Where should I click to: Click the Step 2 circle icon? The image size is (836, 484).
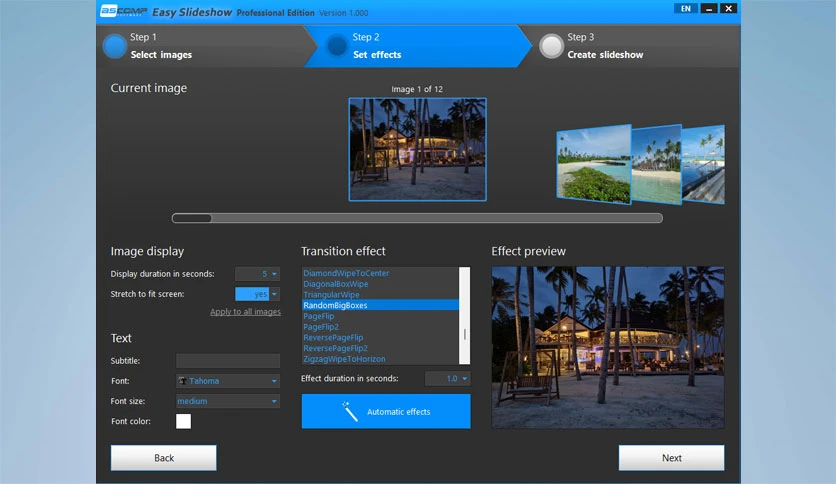click(336, 46)
